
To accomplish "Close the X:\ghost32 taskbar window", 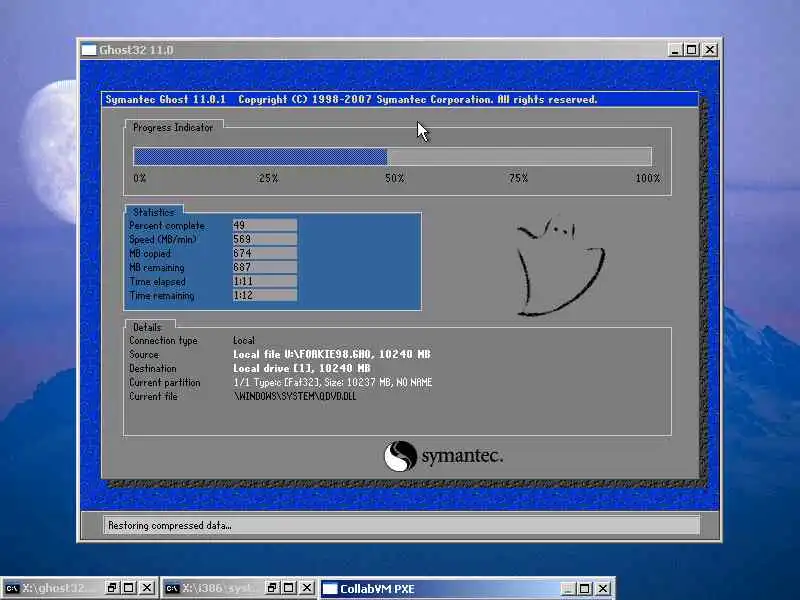I will coord(147,588).
